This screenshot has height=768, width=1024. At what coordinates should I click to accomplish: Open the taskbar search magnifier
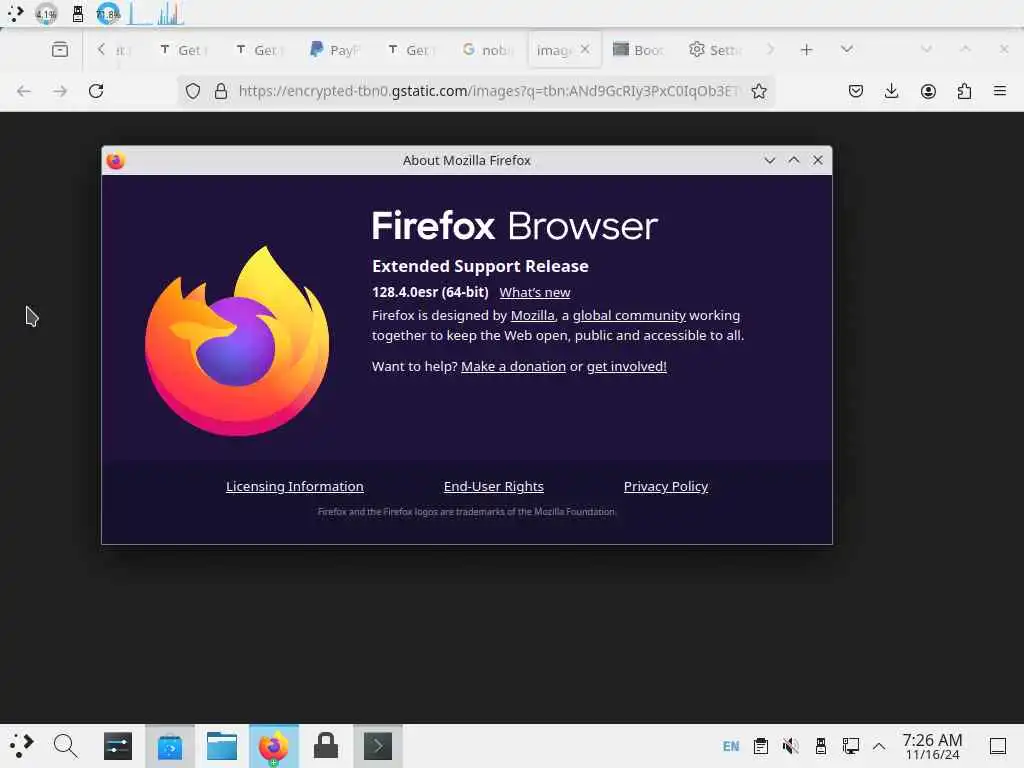click(65, 745)
